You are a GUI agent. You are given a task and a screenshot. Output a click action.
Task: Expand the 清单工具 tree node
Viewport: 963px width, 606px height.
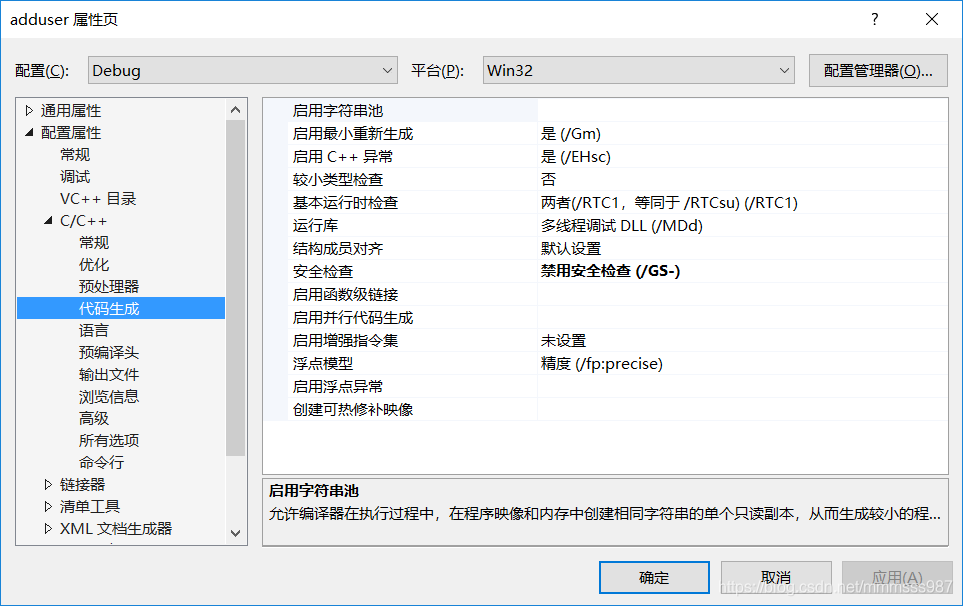click(49, 507)
